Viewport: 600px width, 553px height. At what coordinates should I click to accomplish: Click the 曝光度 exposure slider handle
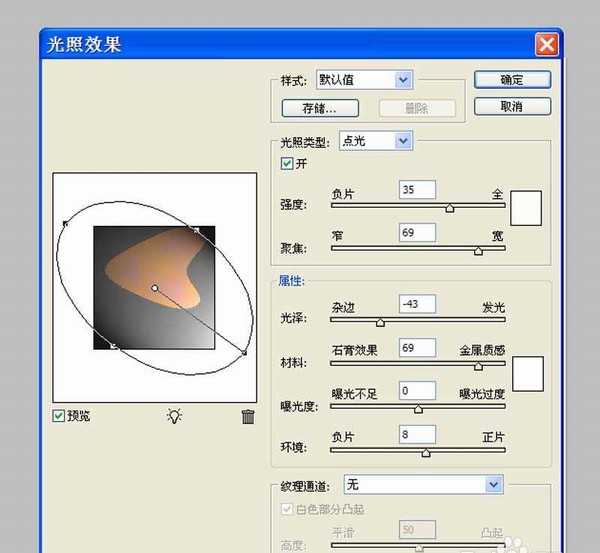[418, 409]
